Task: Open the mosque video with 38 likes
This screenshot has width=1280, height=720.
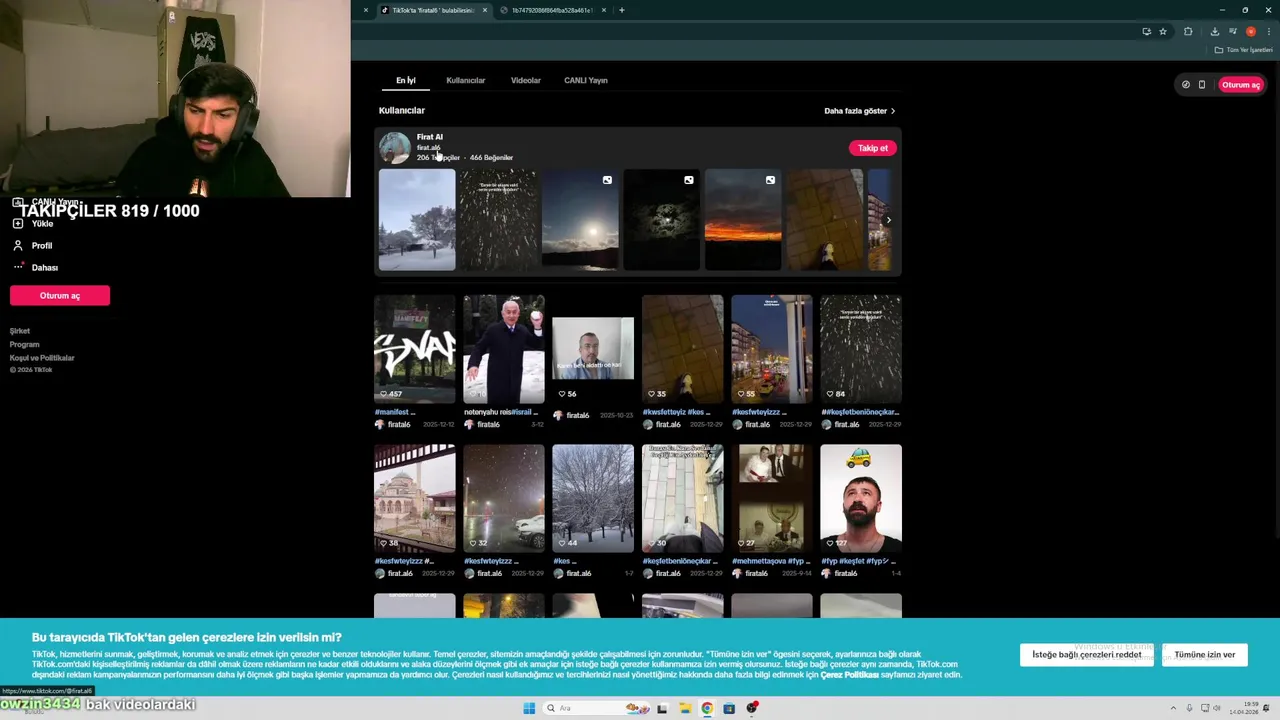Action: point(415,498)
